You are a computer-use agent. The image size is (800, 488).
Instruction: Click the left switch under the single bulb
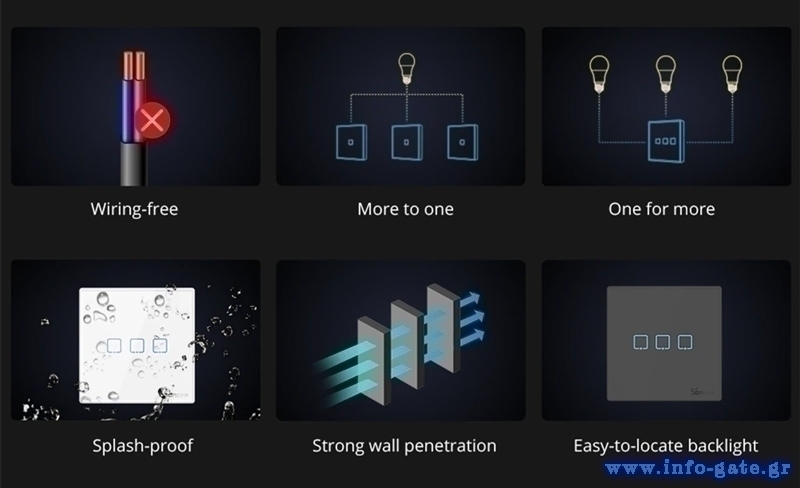[351, 142]
